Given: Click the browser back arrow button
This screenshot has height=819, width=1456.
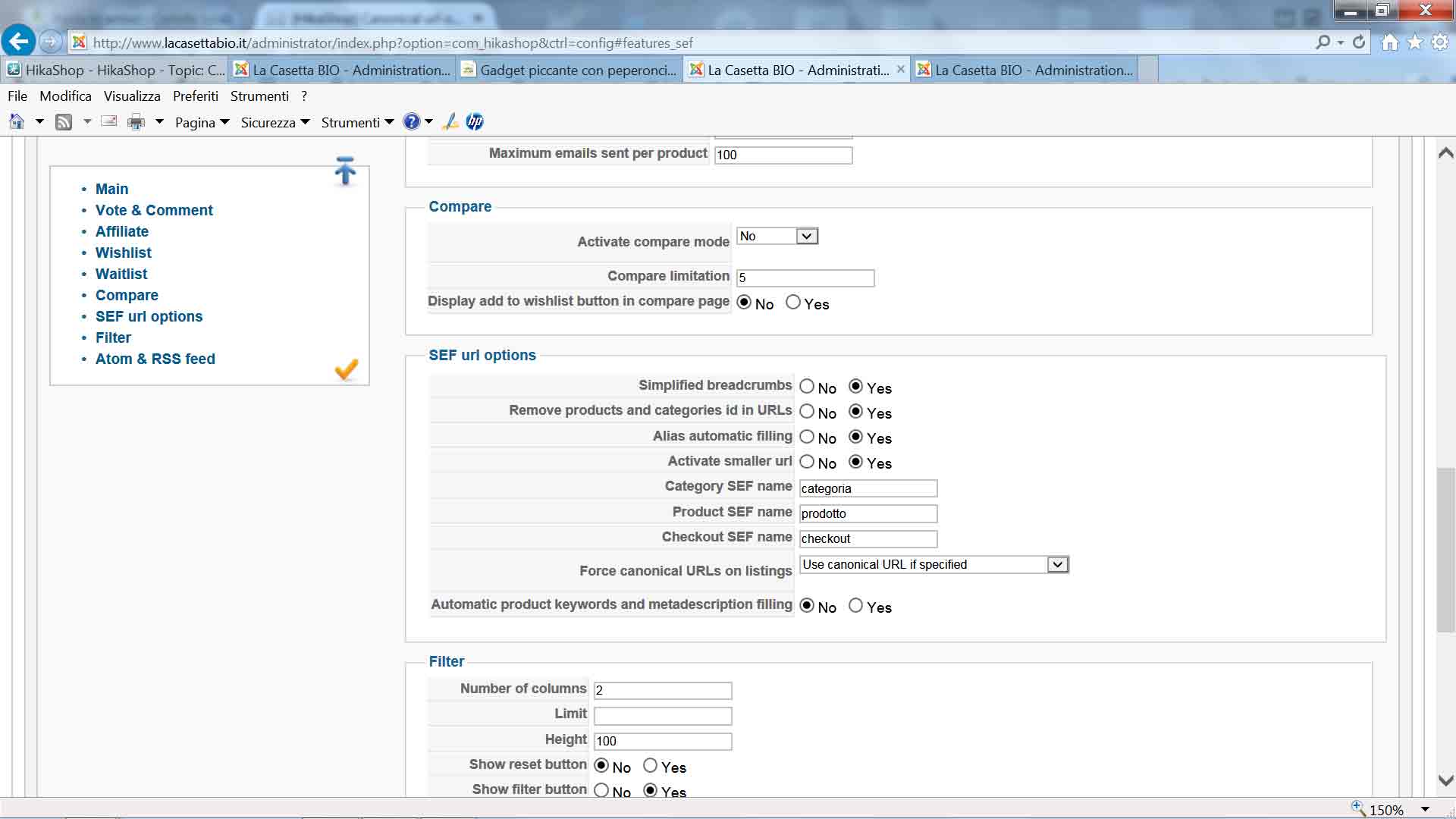Looking at the screenshot, I should click(19, 42).
